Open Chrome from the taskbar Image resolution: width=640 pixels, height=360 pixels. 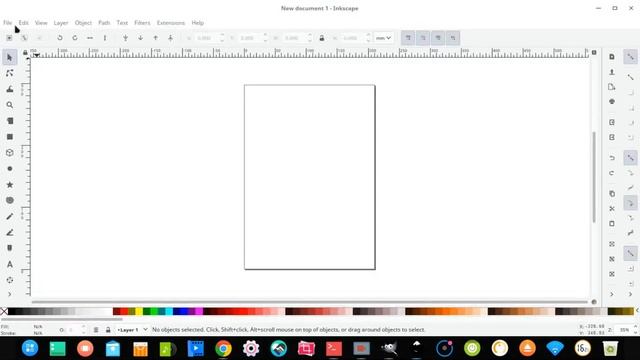223,349
